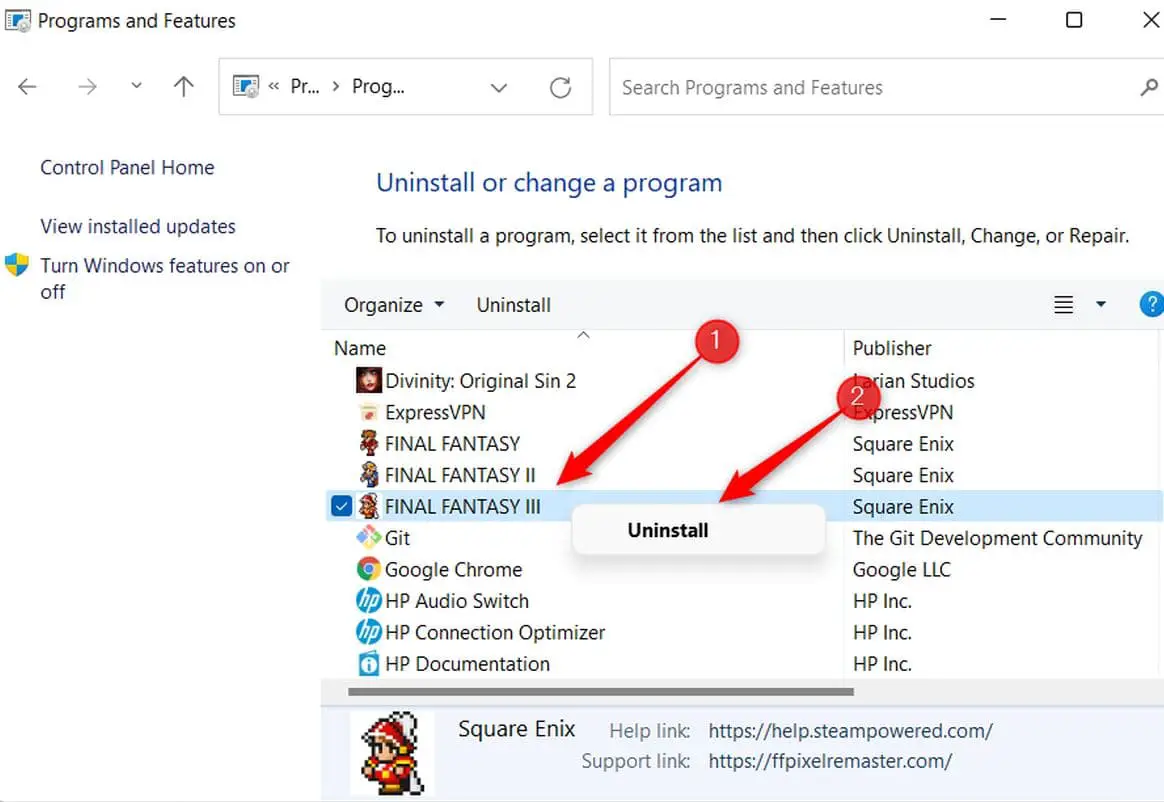Click the HP Audio Switch icon
Screen dimensions: 1164x802
pyautogui.click(x=369, y=601)
